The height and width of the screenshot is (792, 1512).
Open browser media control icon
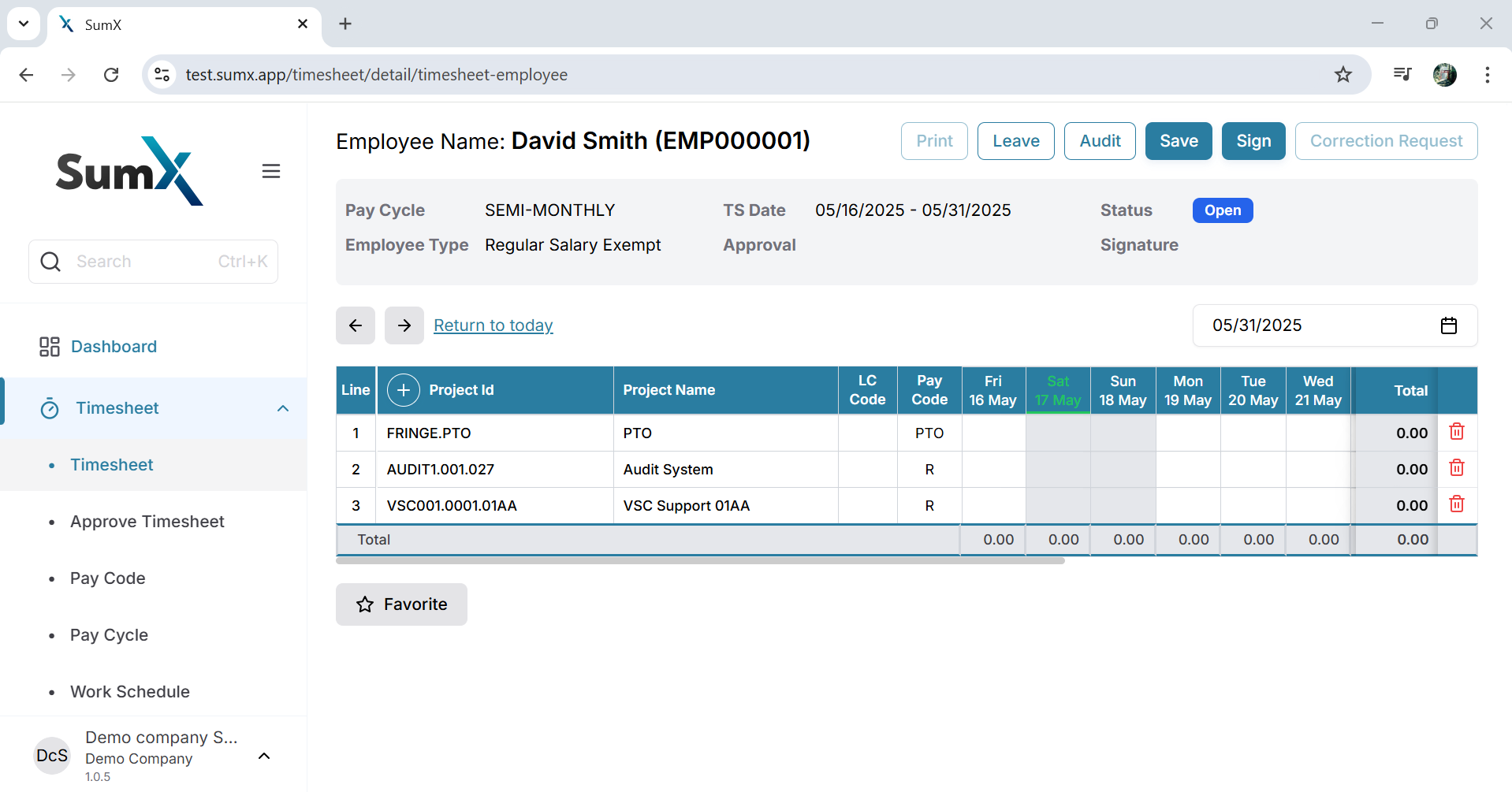[1402, 75]
